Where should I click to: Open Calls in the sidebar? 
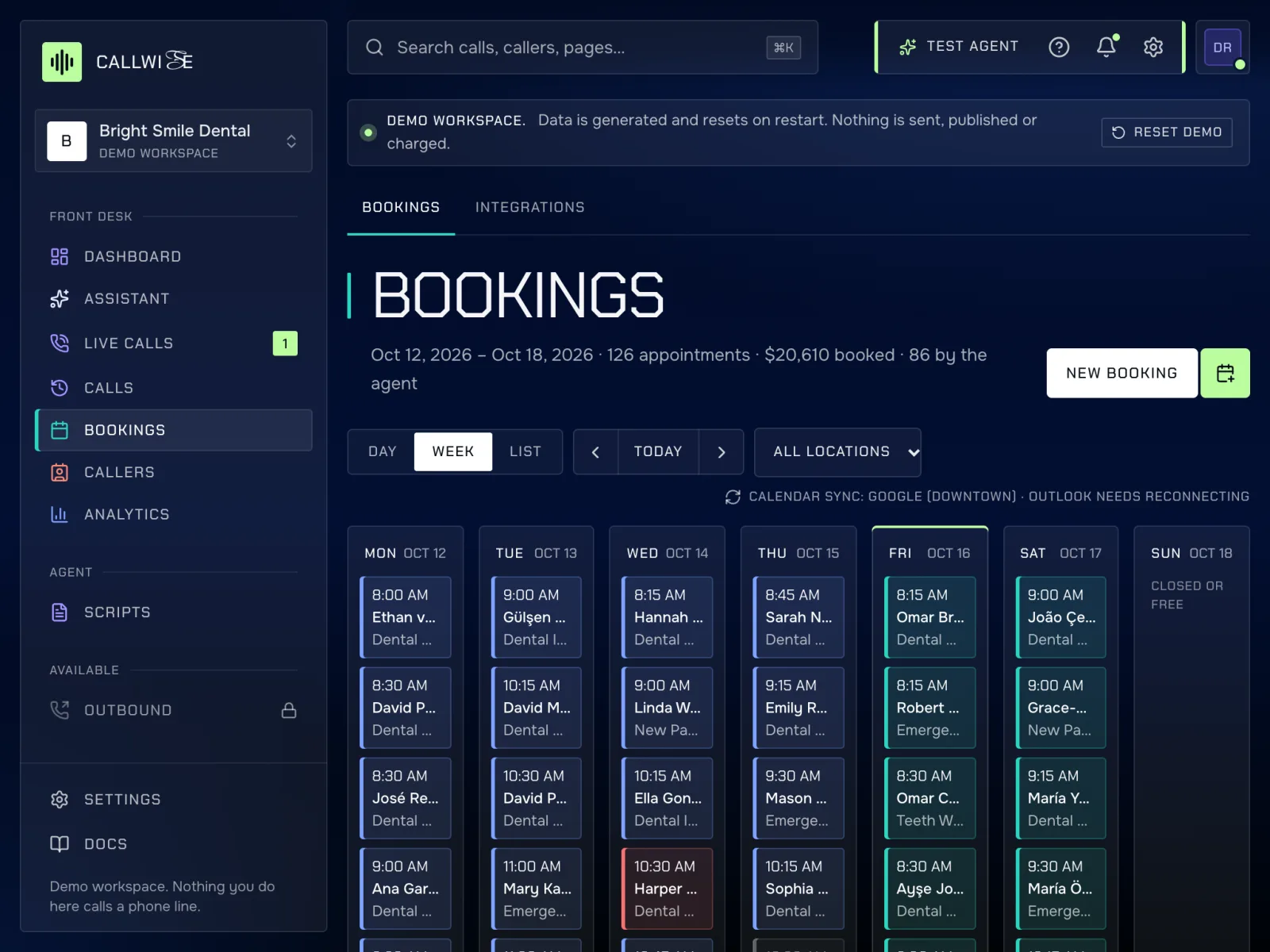173,388
